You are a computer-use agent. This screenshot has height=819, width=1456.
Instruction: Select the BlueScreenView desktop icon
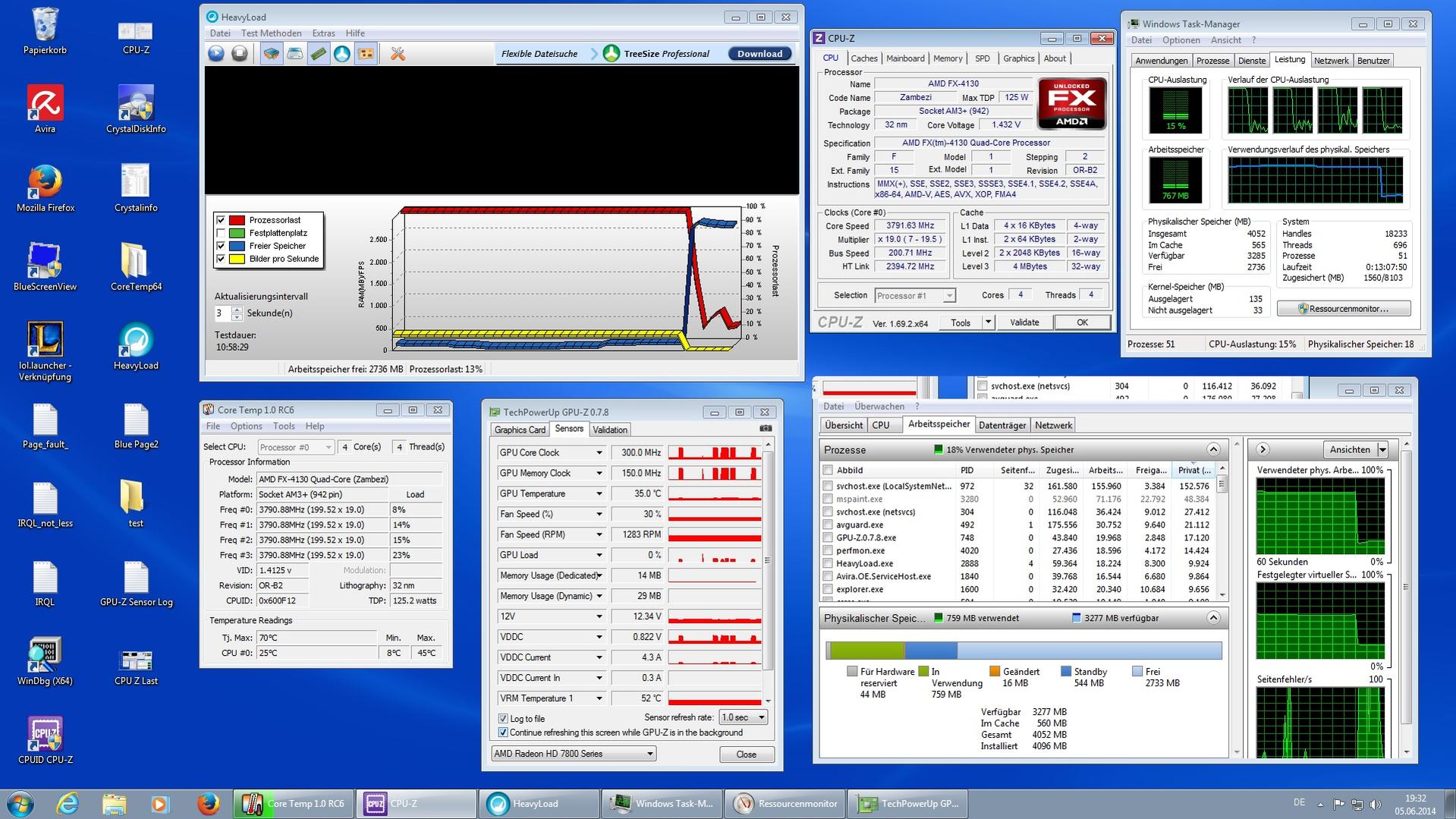click(45, 267)
